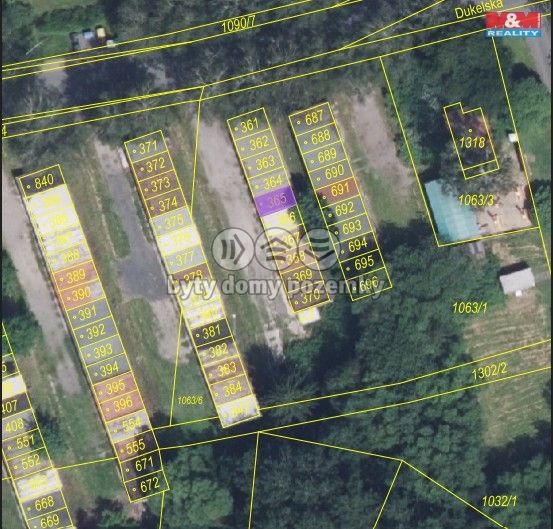Select the purple highlighted parcel 365
Screen dimensions: 553x529
pos(276,201)
